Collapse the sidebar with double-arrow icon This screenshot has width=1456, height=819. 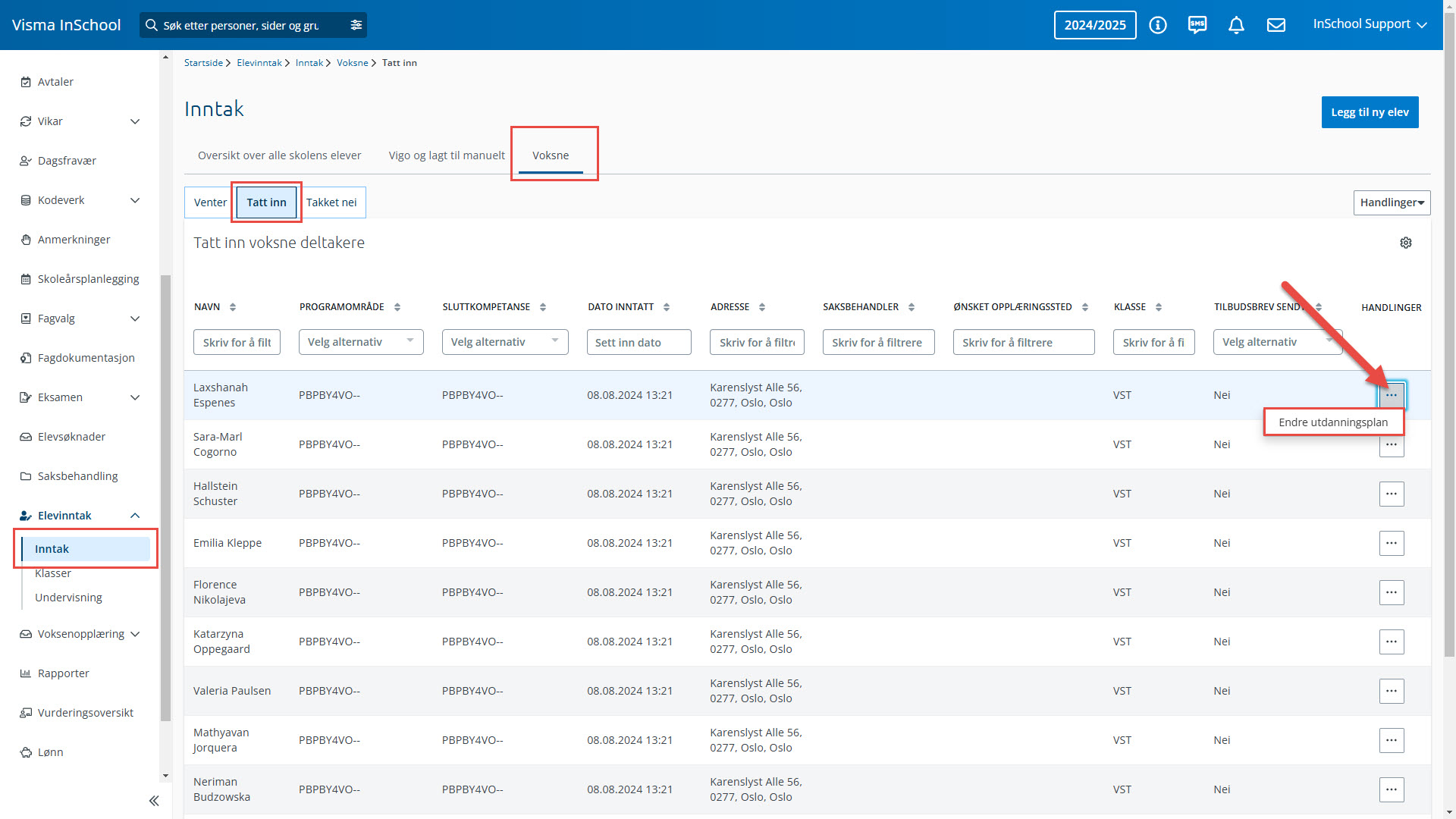point(154,801)
